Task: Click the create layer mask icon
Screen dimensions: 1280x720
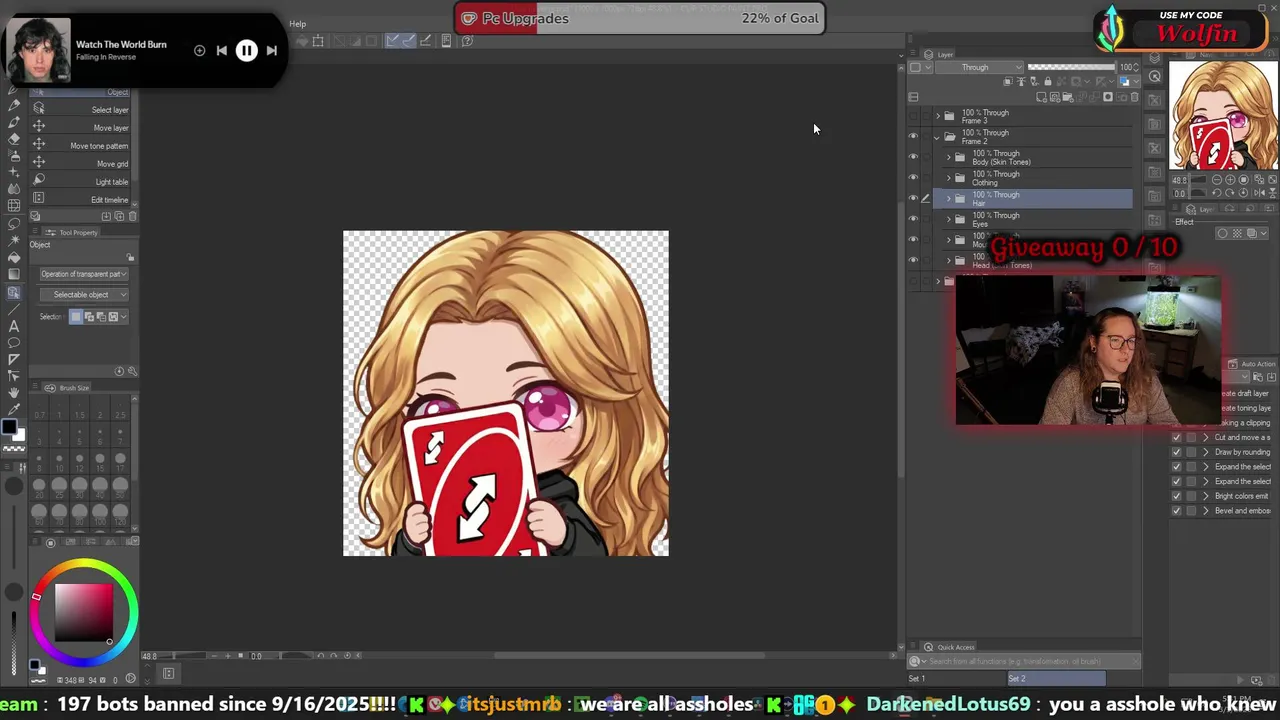Action: (1107, 97)
